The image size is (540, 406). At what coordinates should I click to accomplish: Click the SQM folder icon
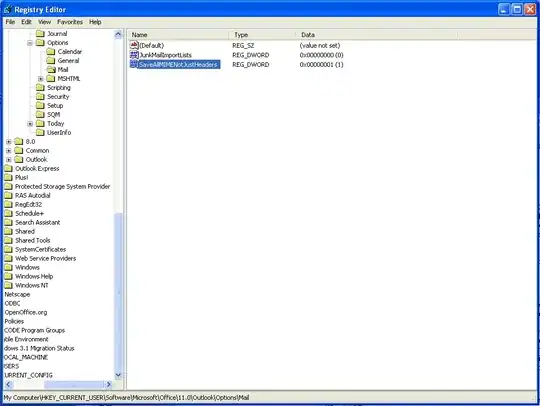40,114
